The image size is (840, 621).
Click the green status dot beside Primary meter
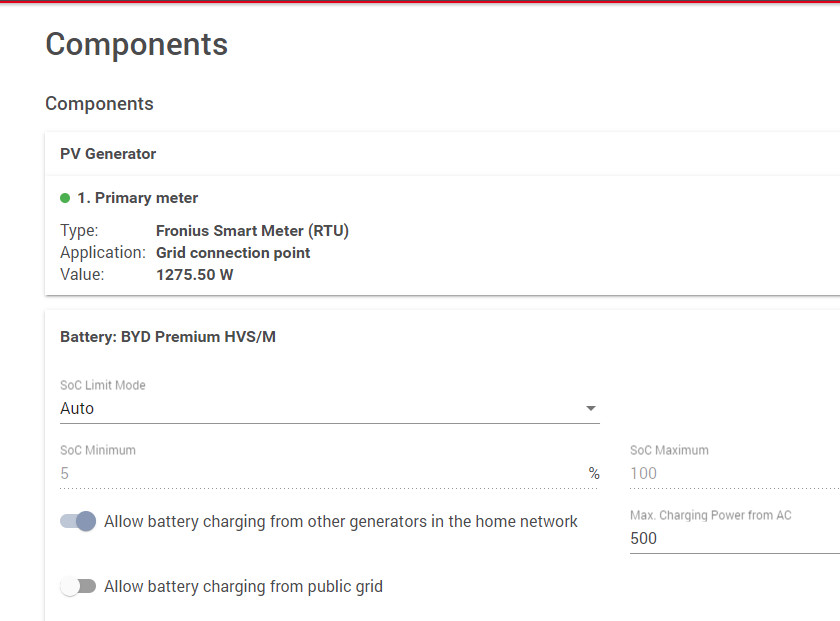[x=65, y=198]
